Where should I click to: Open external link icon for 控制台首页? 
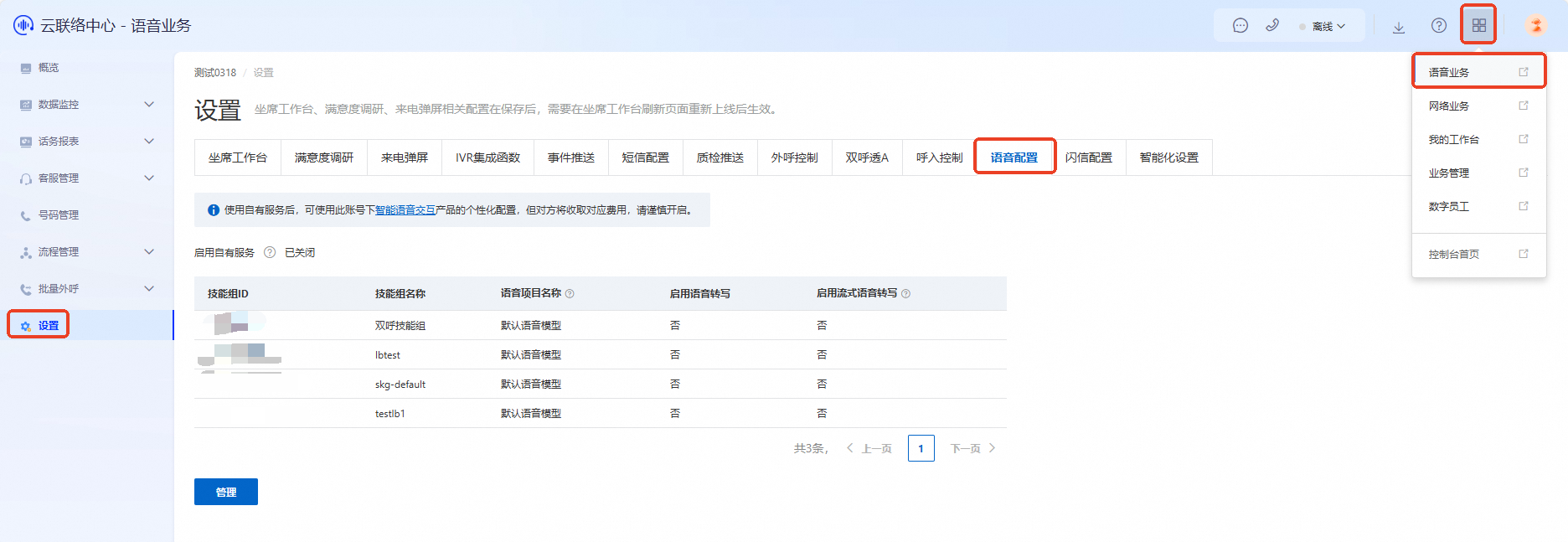(x=1524, y=254)
